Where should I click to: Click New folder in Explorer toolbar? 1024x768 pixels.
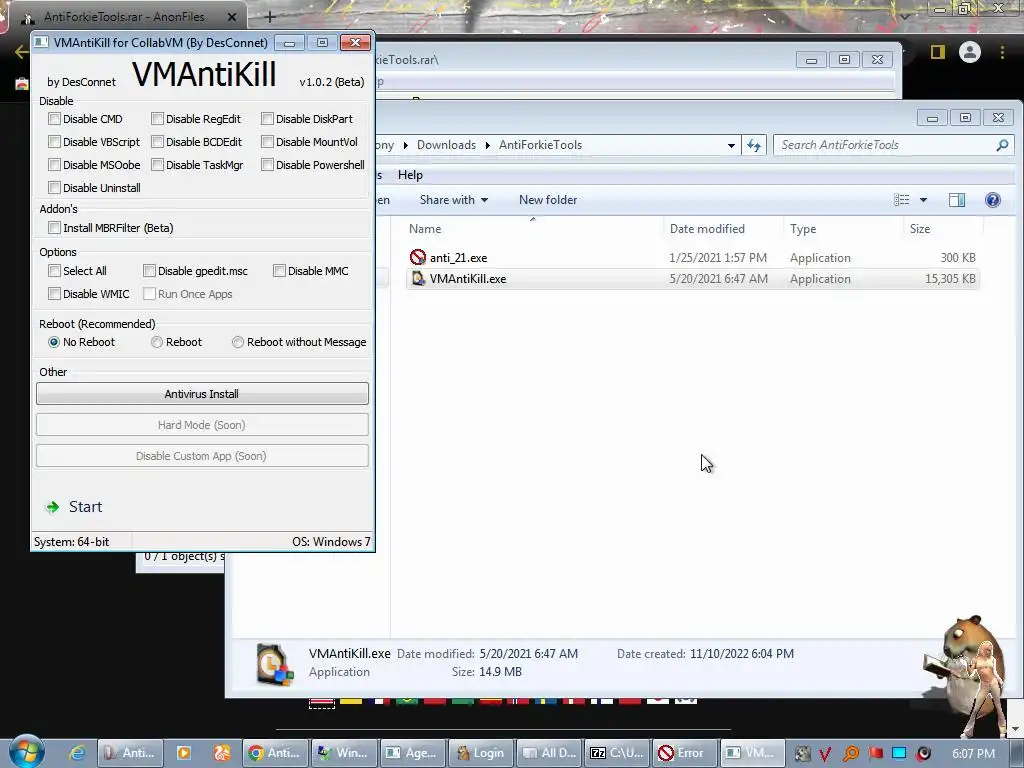pos(548,200)
